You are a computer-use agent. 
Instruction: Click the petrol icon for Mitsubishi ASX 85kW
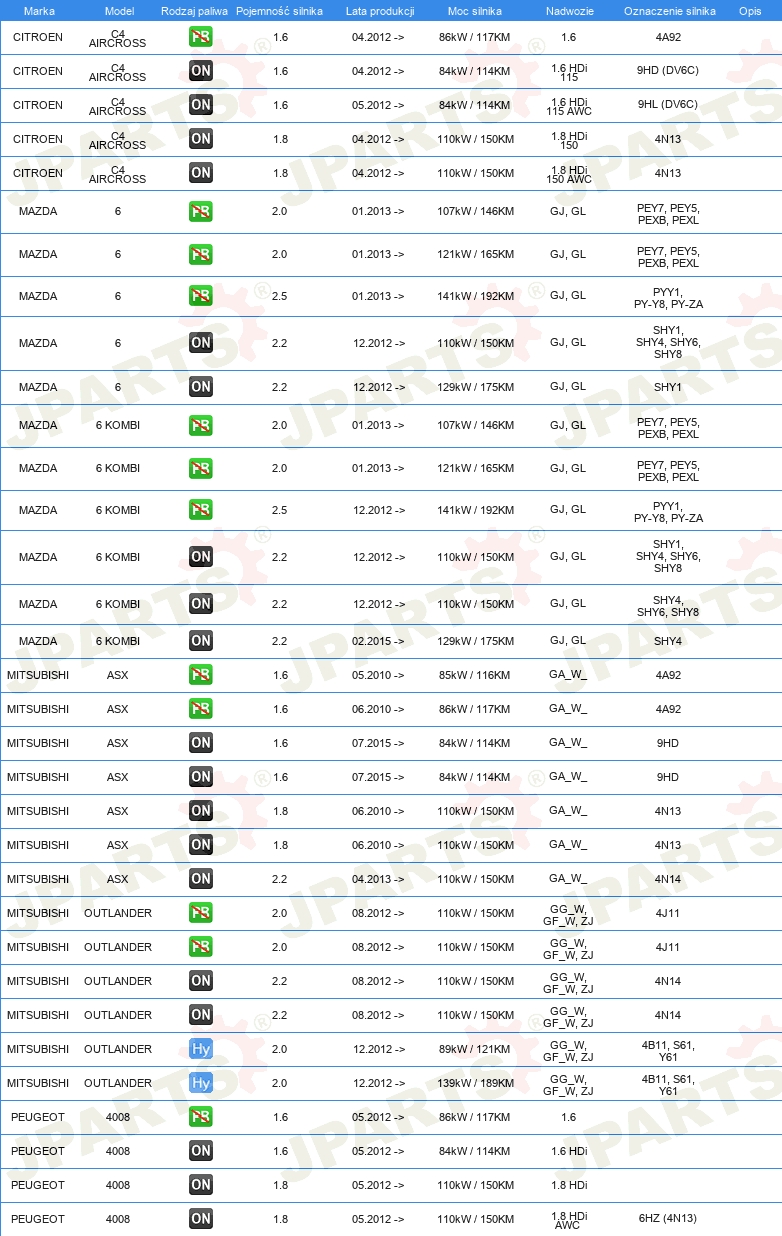(201, 675)
